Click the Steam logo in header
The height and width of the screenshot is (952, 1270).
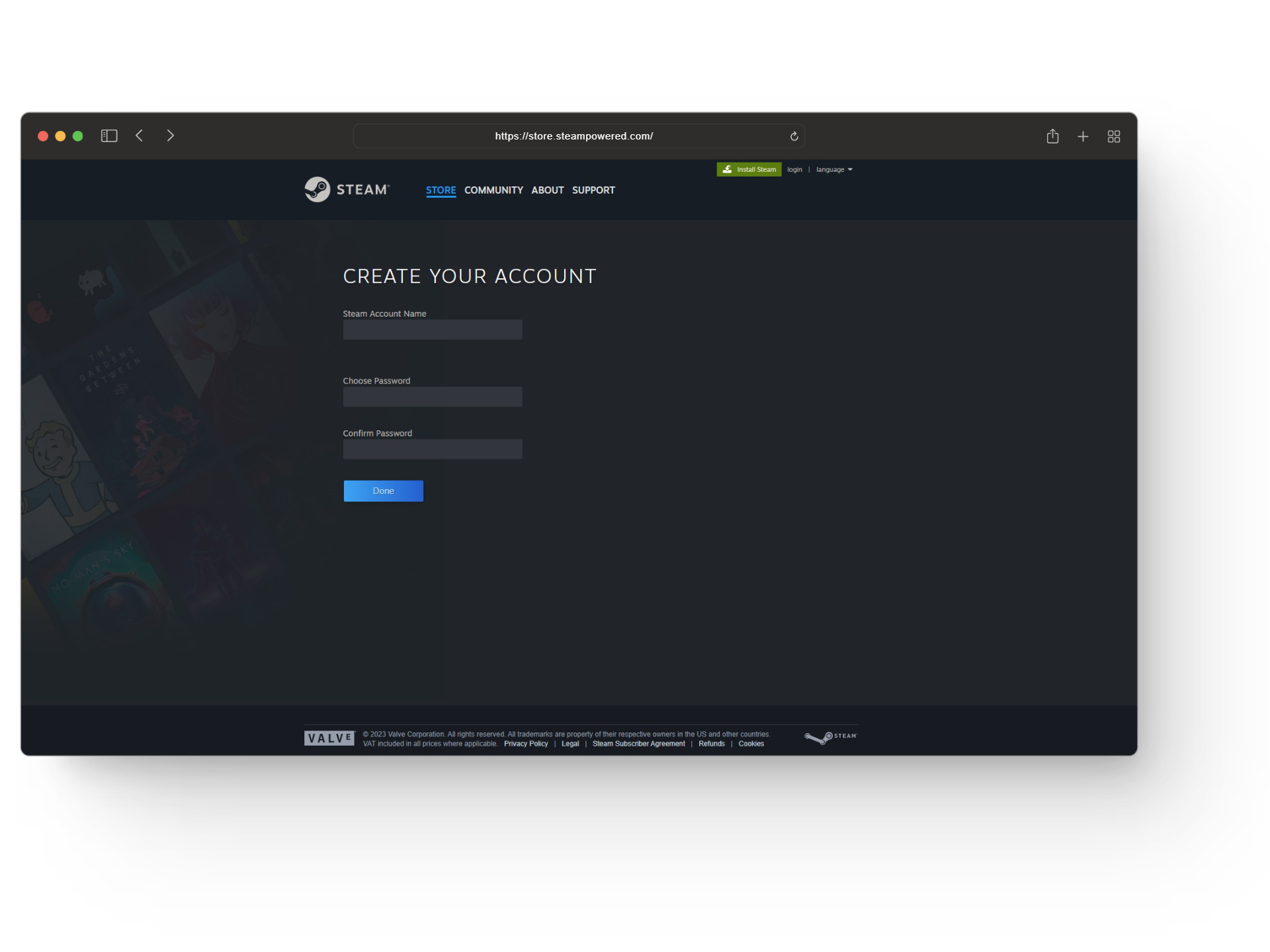(347, 190)
